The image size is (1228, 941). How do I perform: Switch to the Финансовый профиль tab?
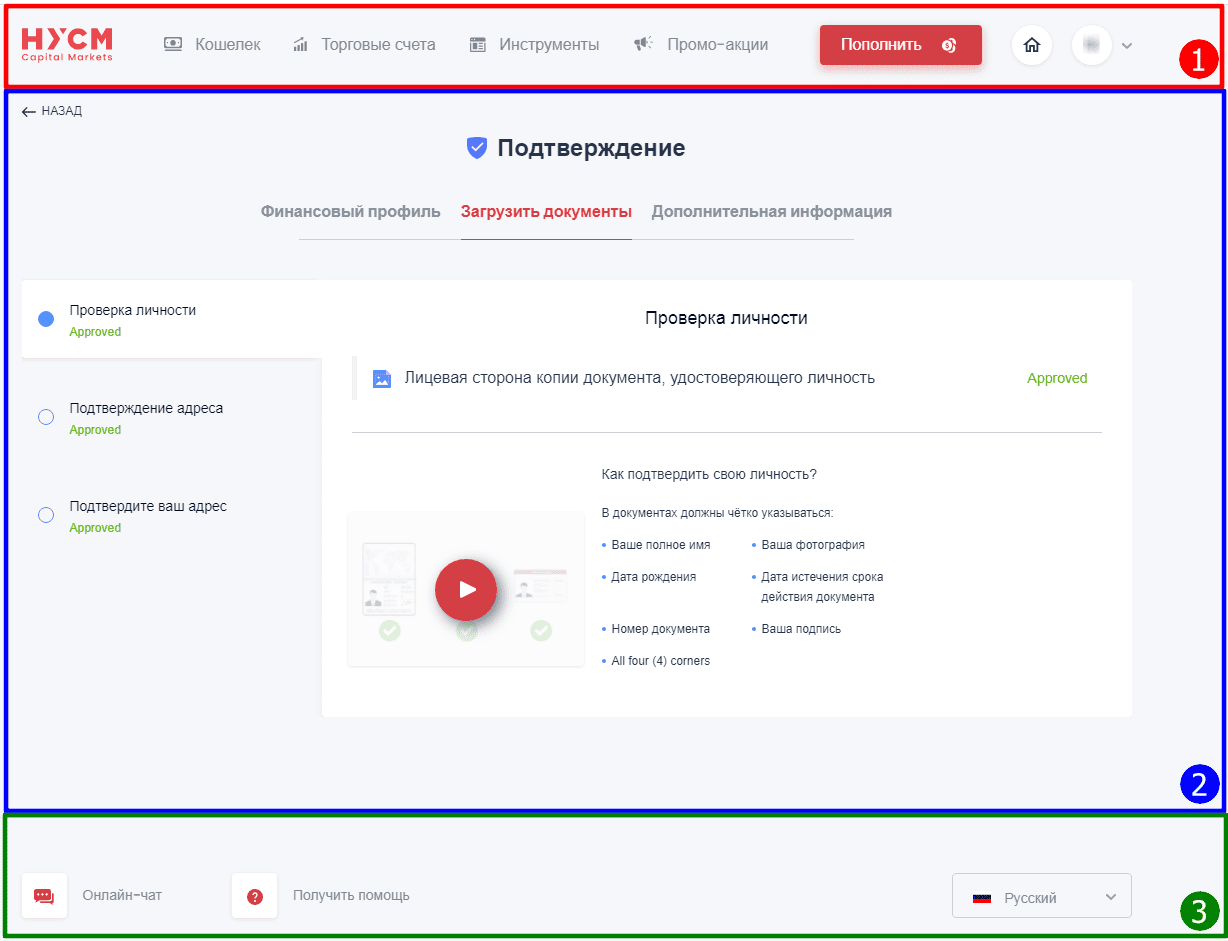351,212
